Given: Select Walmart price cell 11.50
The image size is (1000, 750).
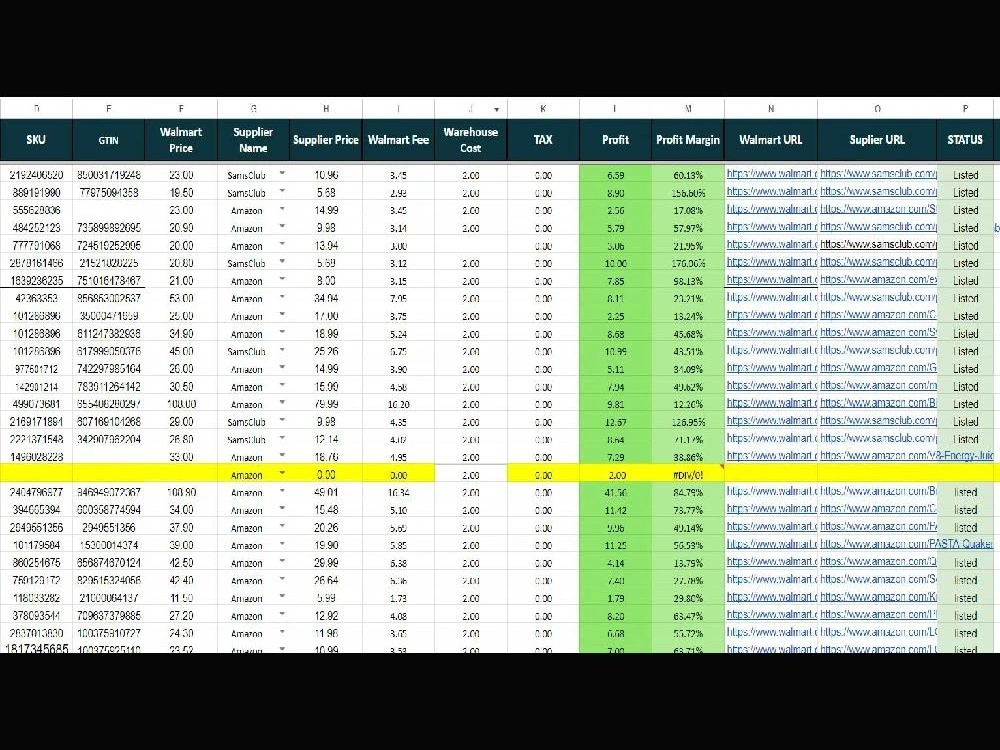Looking at the screenshot, I should coord(181,598).
